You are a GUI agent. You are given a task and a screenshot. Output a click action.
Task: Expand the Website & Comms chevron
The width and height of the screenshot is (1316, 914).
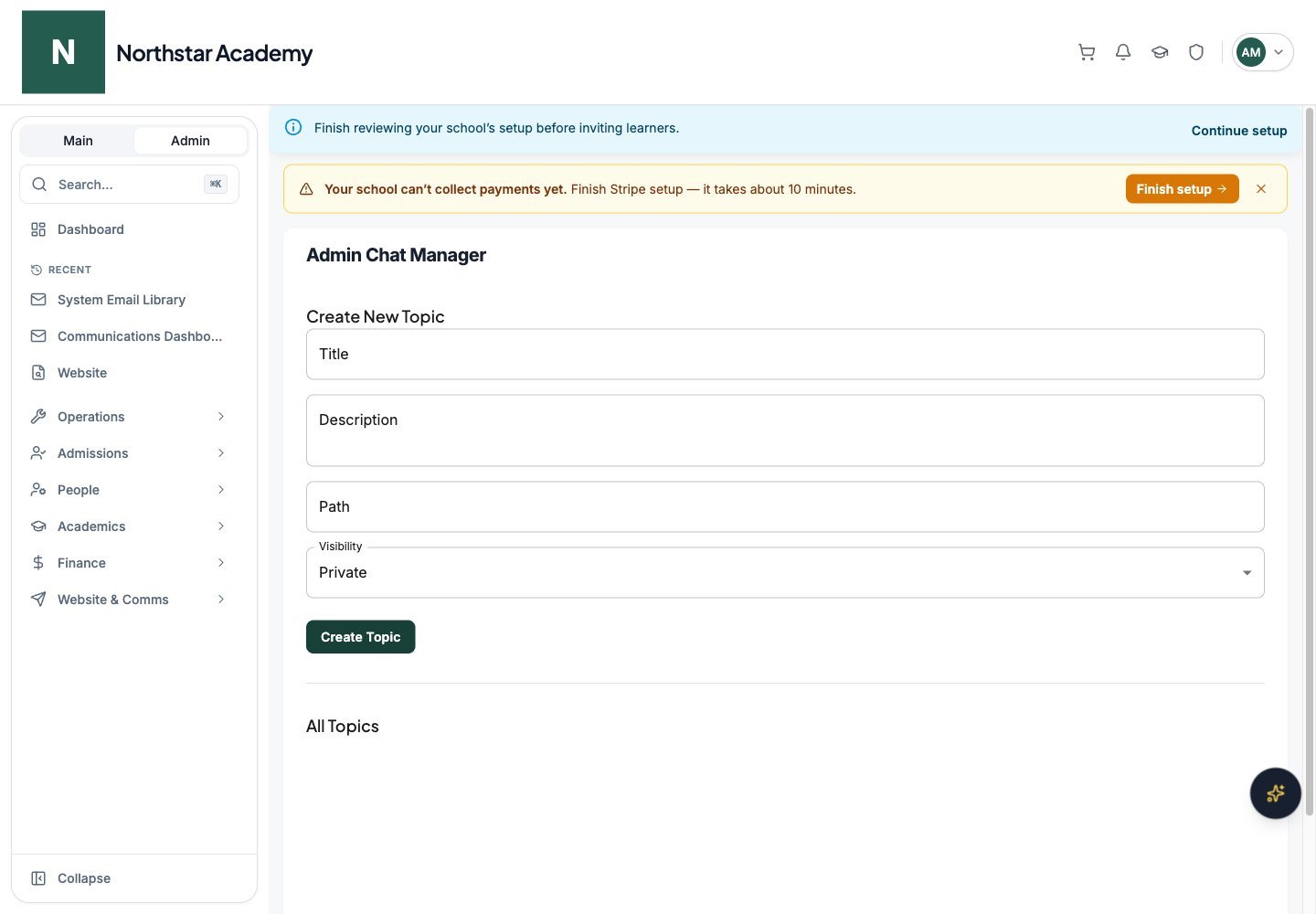[x=221, y=600]
